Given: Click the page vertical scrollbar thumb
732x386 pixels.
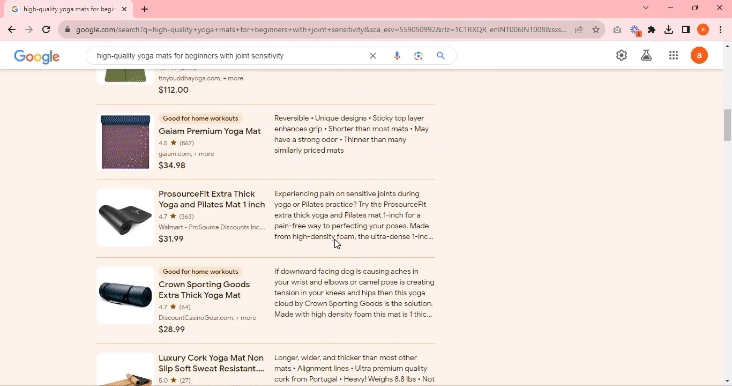Looking at the screenshot, I should point(727,125).
